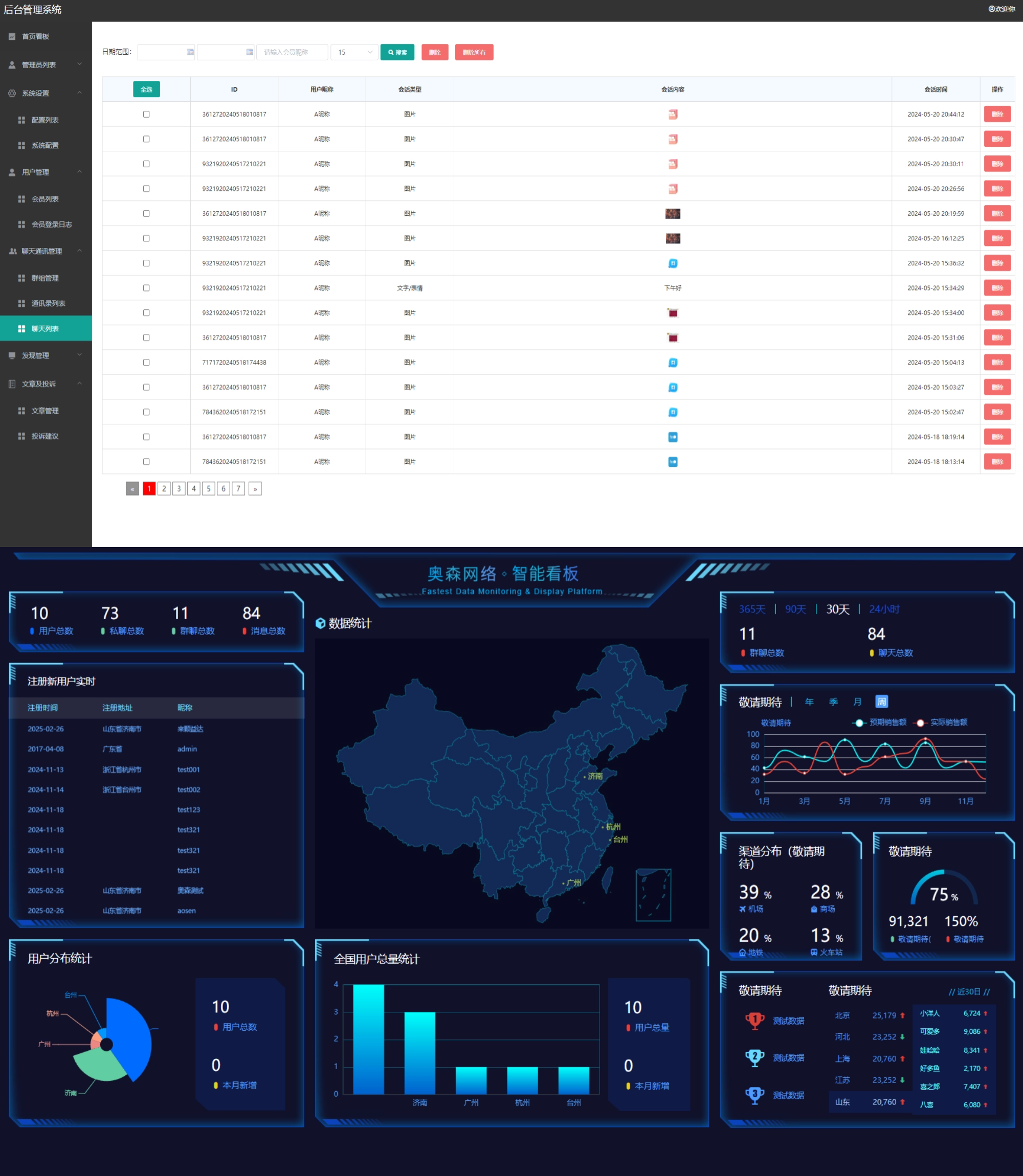Tick the checkbox in the last table row
The width and height of the screenshot is (1023, 1176).
click(x=146, y=462)
